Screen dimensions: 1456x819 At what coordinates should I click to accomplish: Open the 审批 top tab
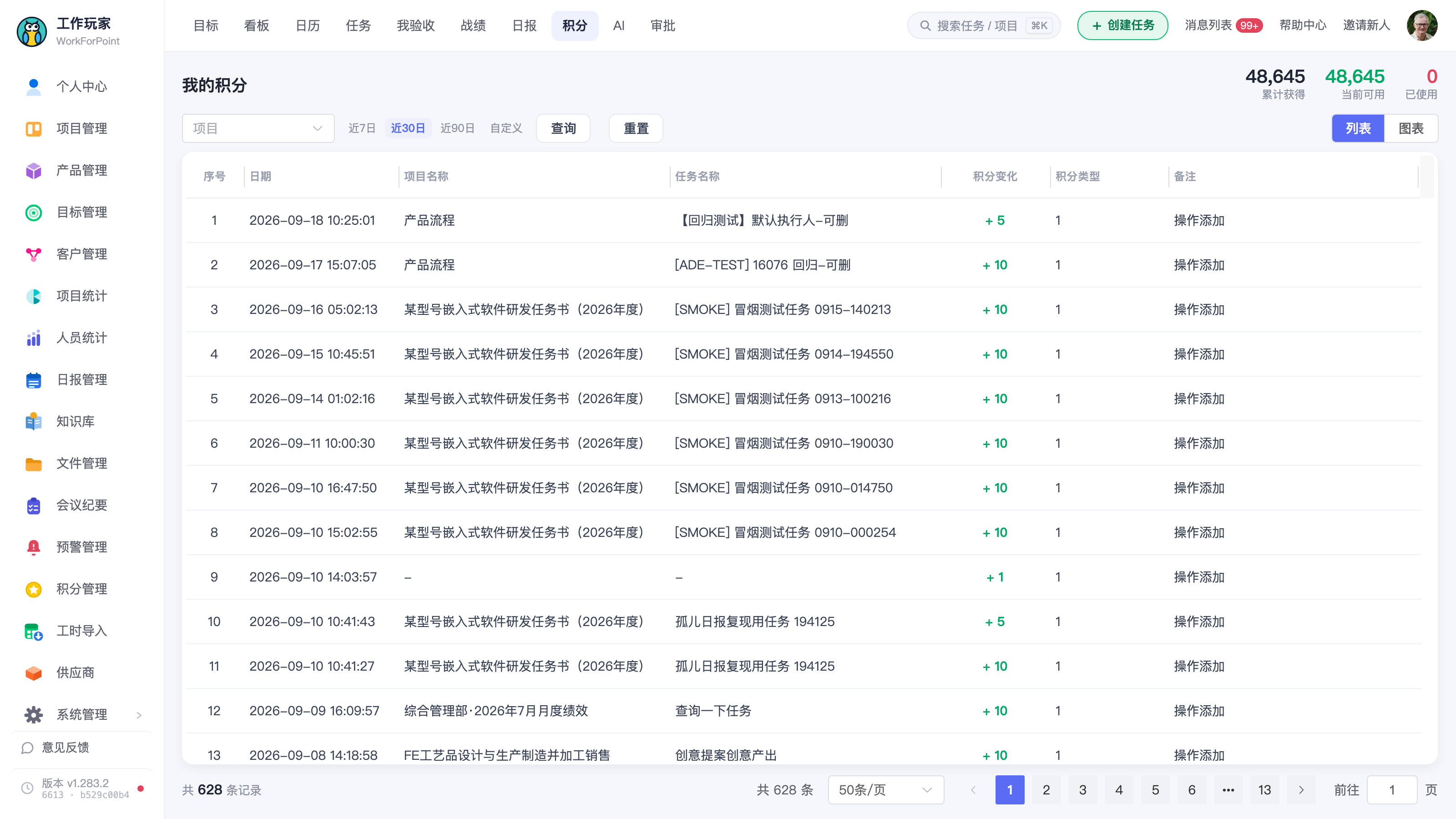(x=662, y=25)
